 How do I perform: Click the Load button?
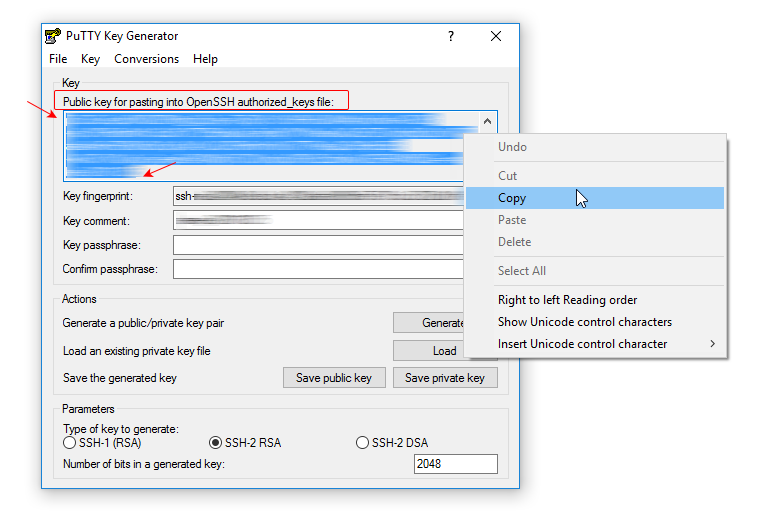tap(444, 351)
